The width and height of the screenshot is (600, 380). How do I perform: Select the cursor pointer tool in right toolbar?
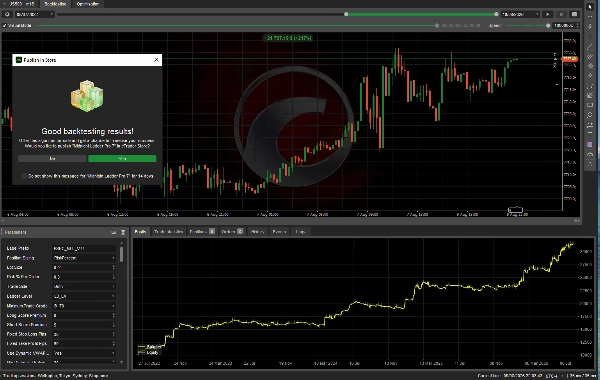590,7
